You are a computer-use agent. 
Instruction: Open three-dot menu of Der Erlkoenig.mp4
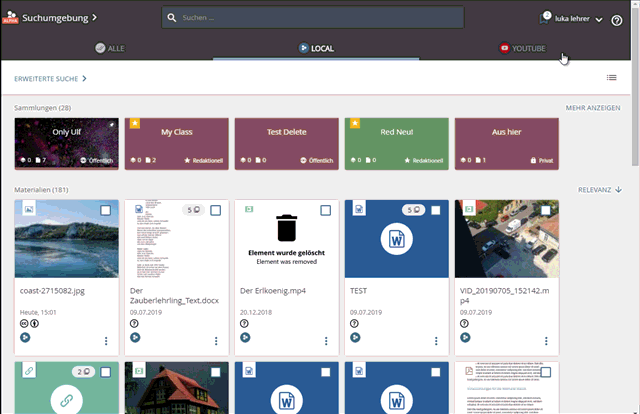[x=326, y=341]
